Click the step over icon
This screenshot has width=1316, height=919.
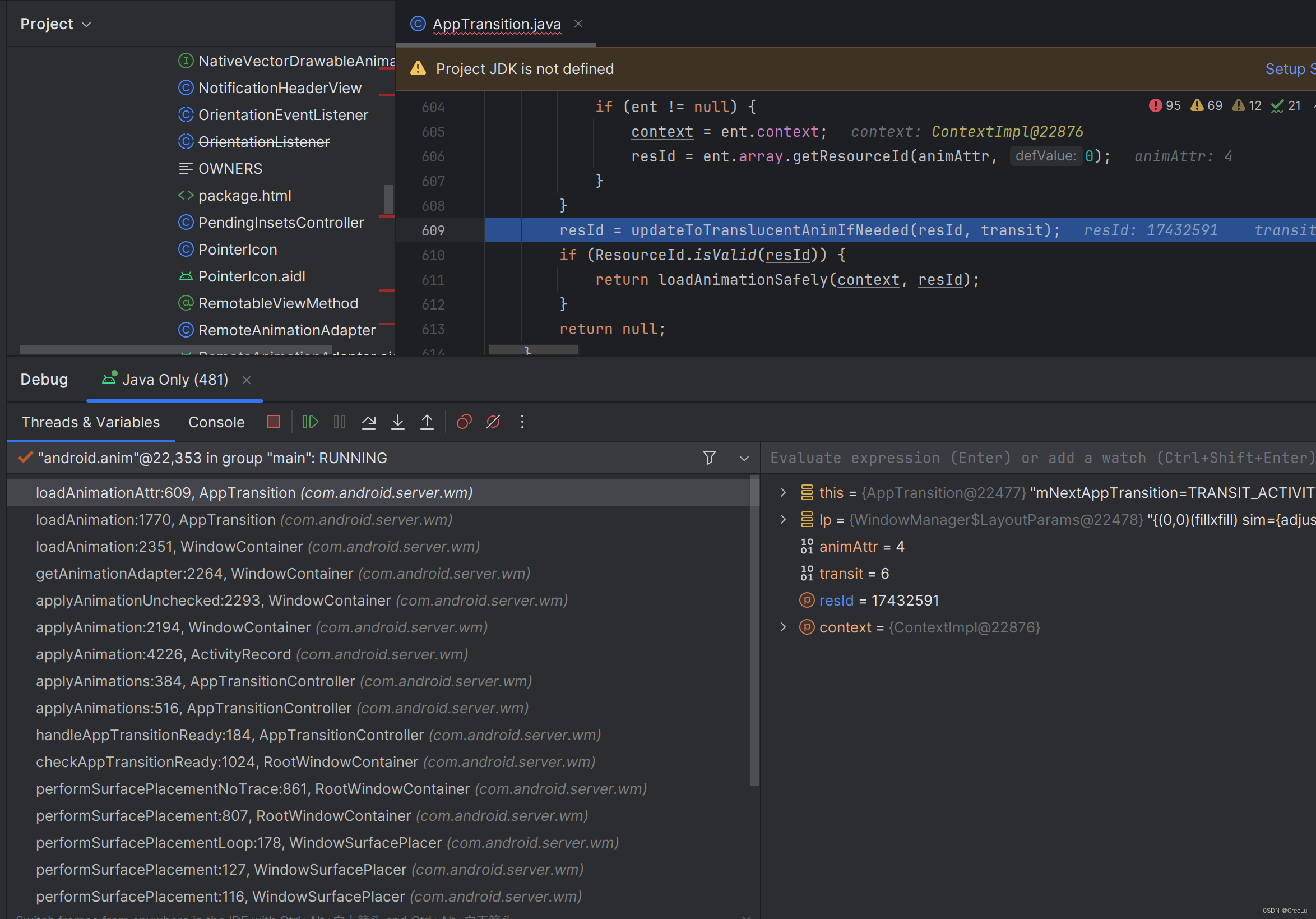(369, 421)
